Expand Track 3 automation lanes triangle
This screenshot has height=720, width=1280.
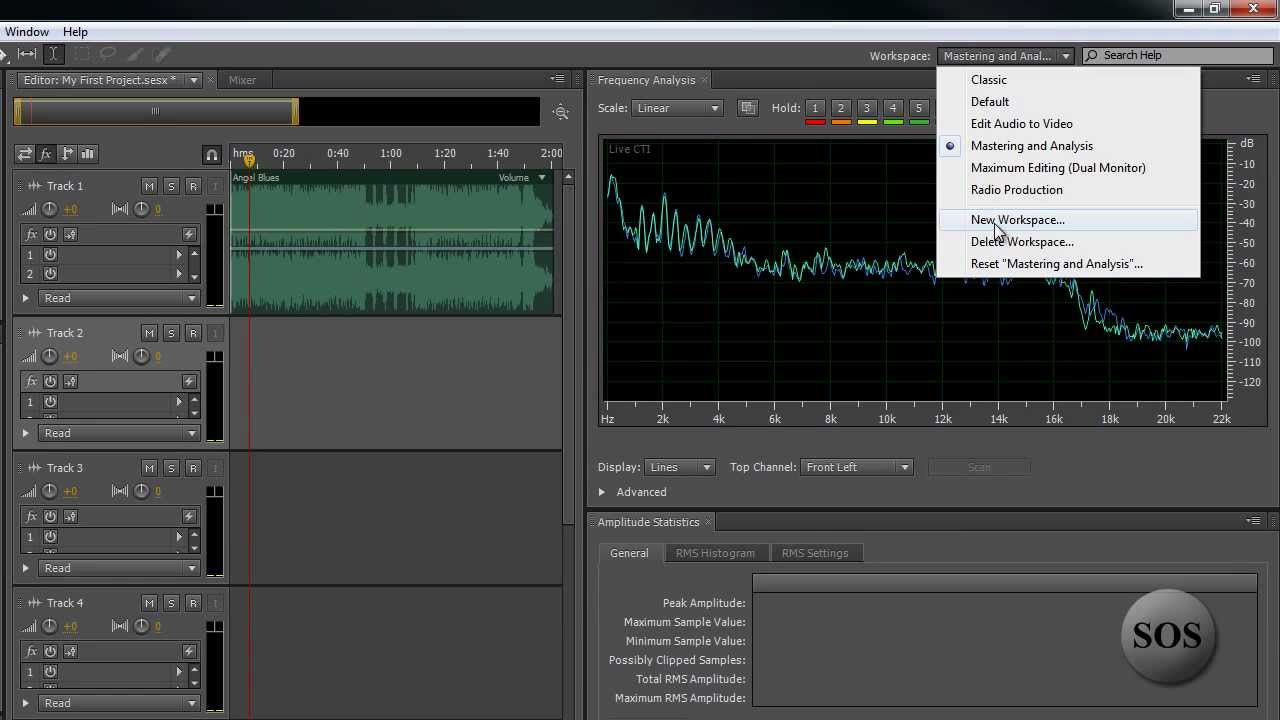click(26, 568)
